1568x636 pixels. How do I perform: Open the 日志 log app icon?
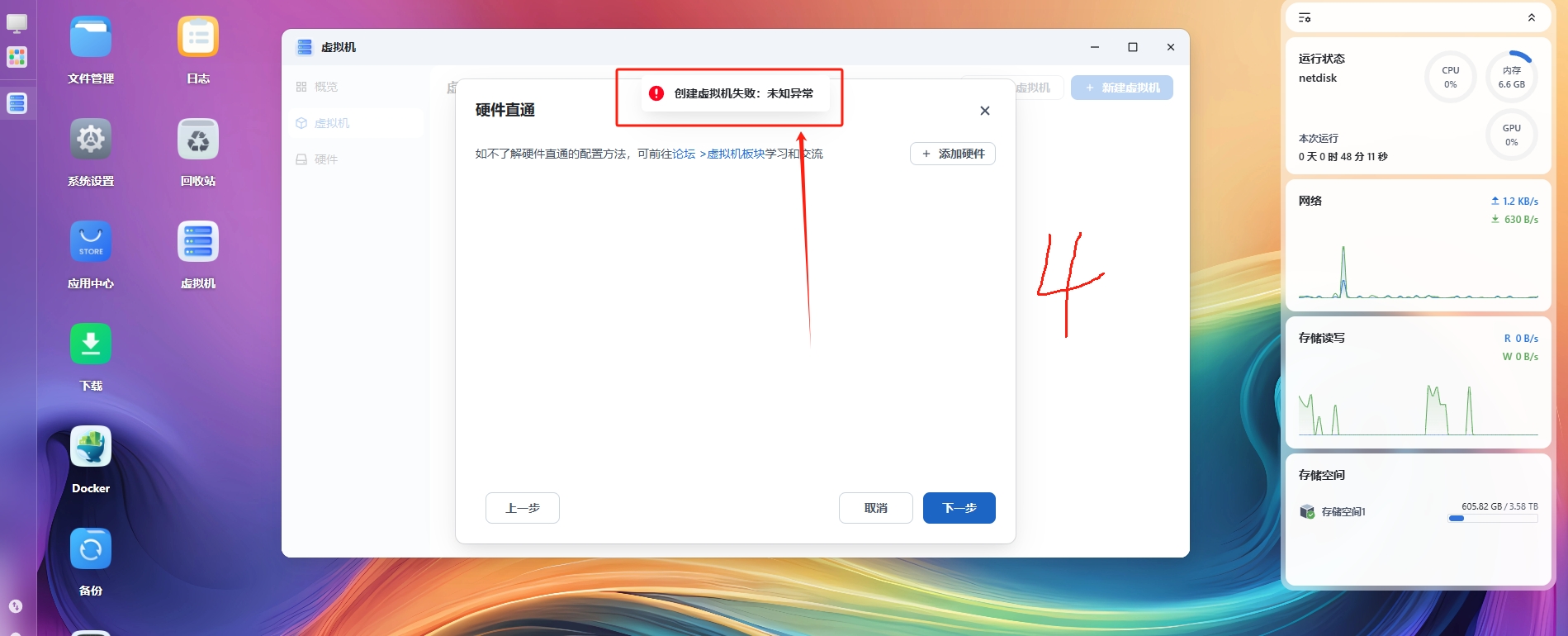(198, 38)
